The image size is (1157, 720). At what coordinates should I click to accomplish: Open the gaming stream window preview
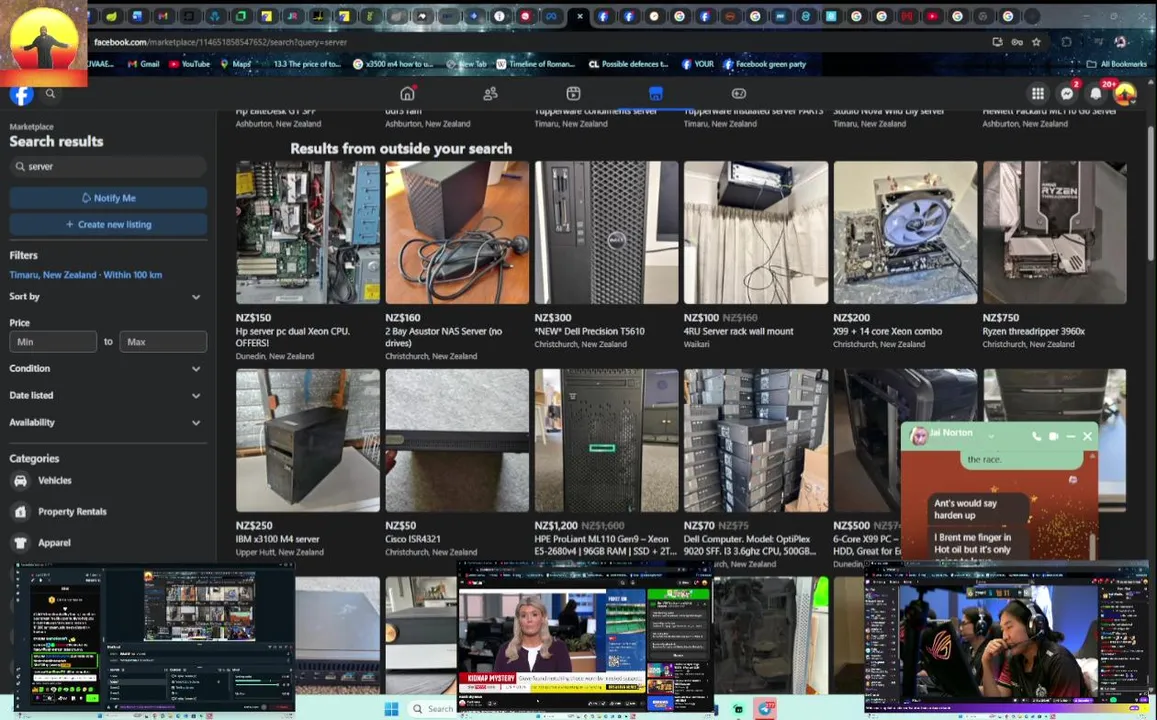tap(1006, 638)
